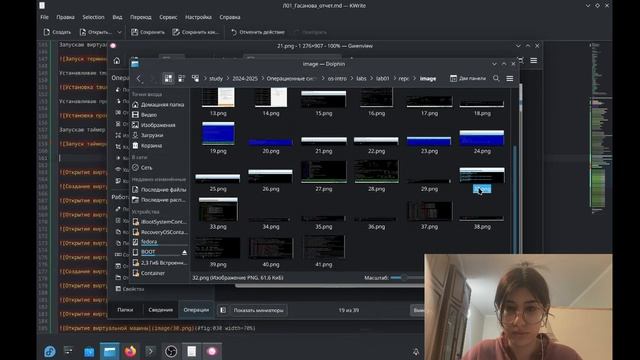The image size is (640, 360).
Task: Toggle Gwenview sidebar icon near thumbnails button
Action: [223, 310]
